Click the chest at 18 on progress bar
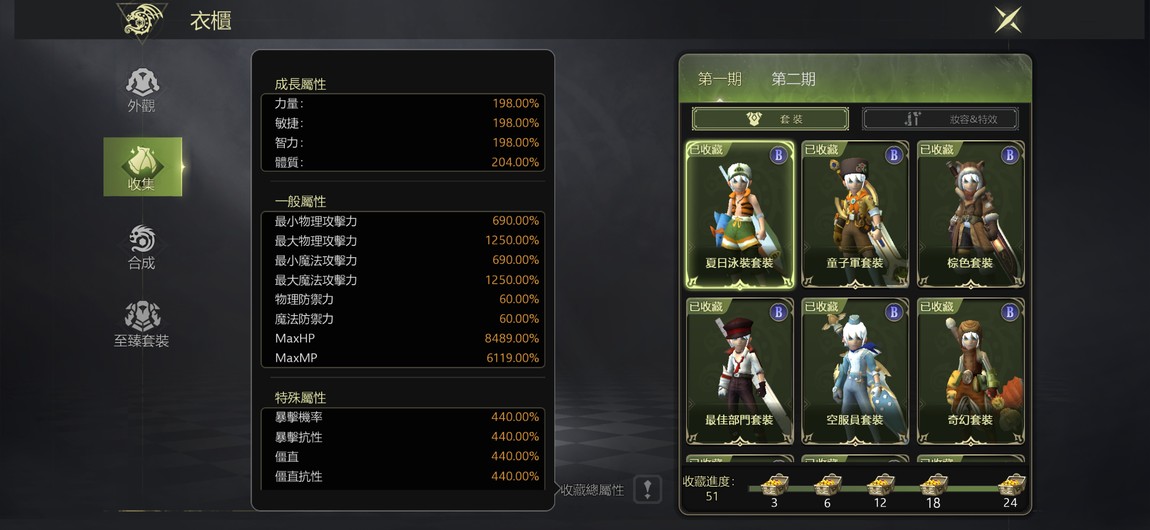This screenshot has width=1150, height=530. (934, 485)
